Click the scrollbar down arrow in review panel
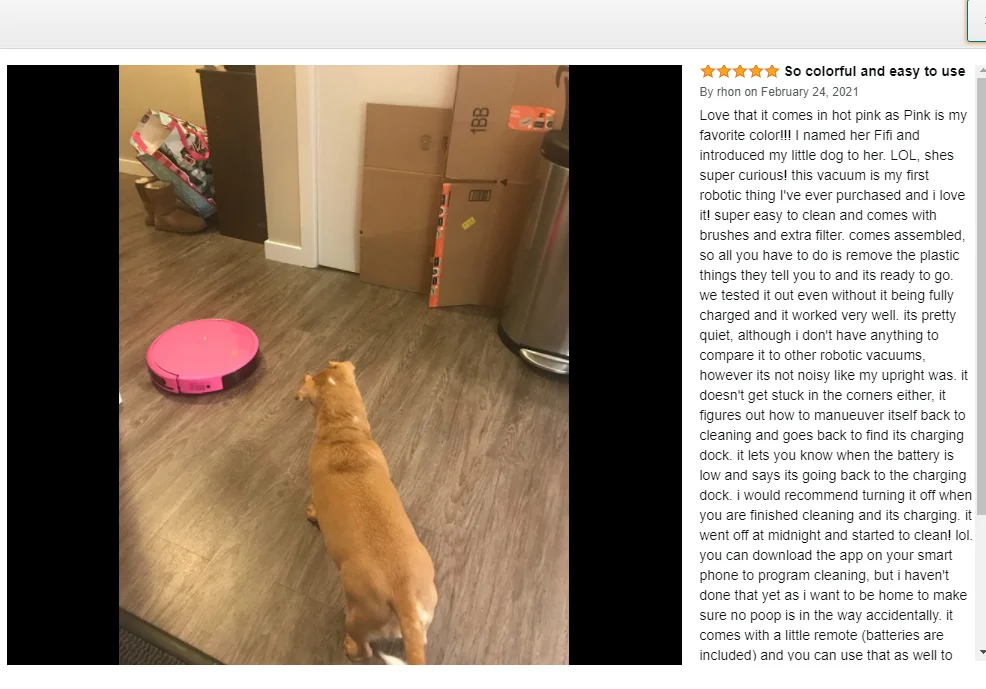 (x=982, y=653)
